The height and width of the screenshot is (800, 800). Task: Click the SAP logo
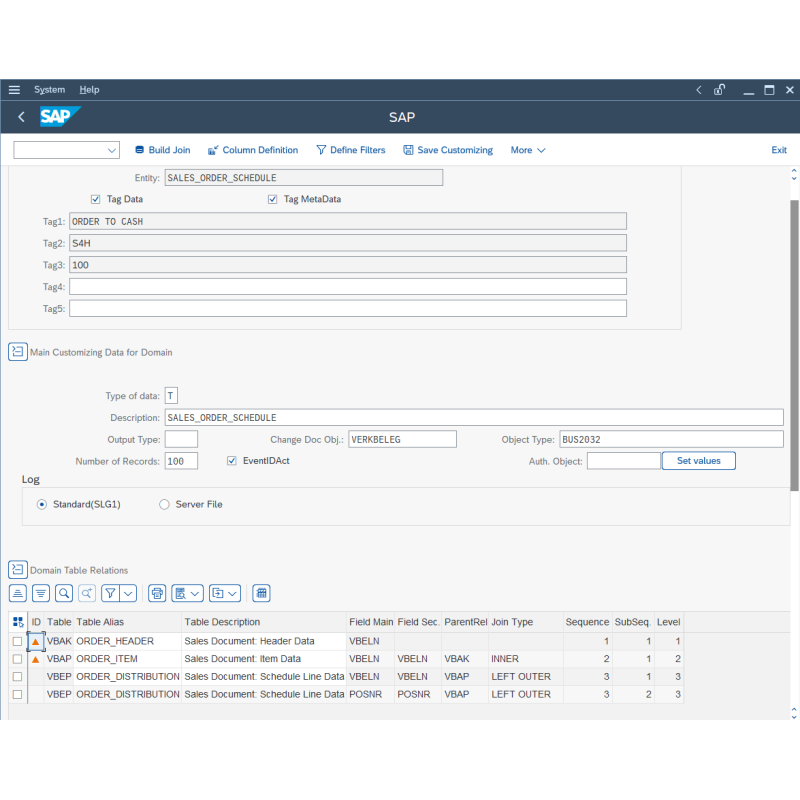tap(60, 116)
